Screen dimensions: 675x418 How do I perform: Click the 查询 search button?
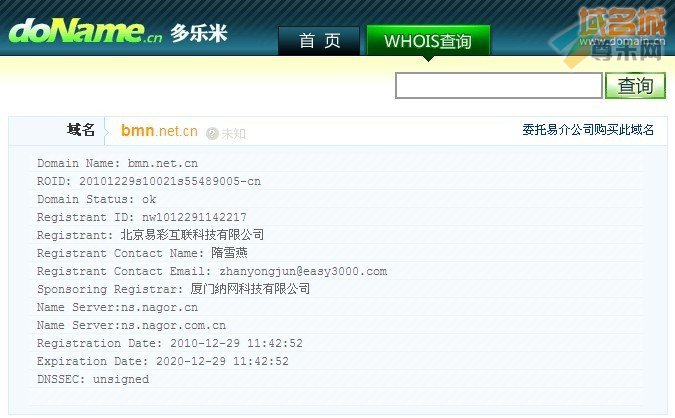(x=635, y=86)
